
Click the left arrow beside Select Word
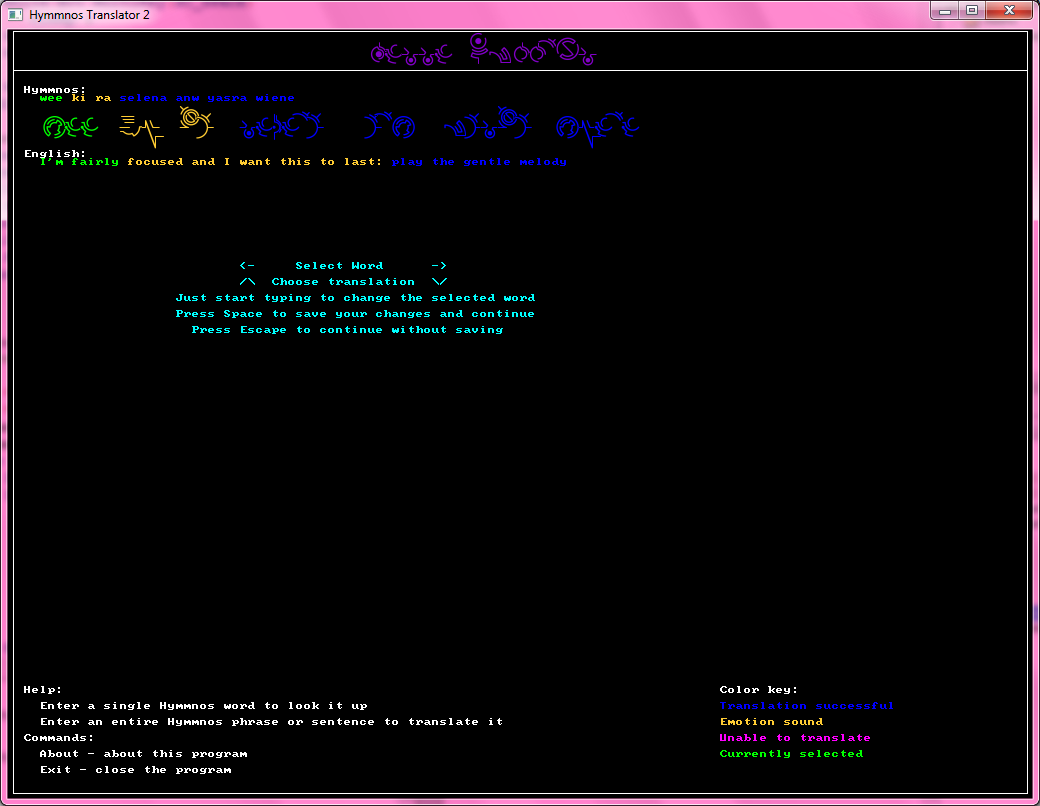(x=247, y=266)
